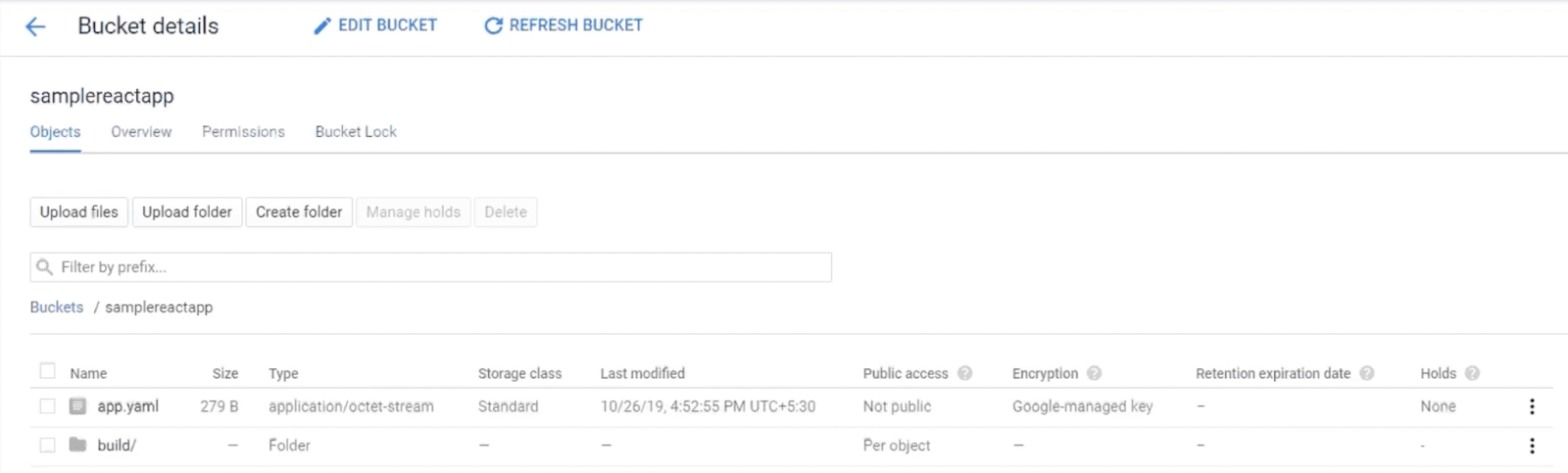Go back using the left arrow icon
The image size is (1568, 473).
pos(35,26)
